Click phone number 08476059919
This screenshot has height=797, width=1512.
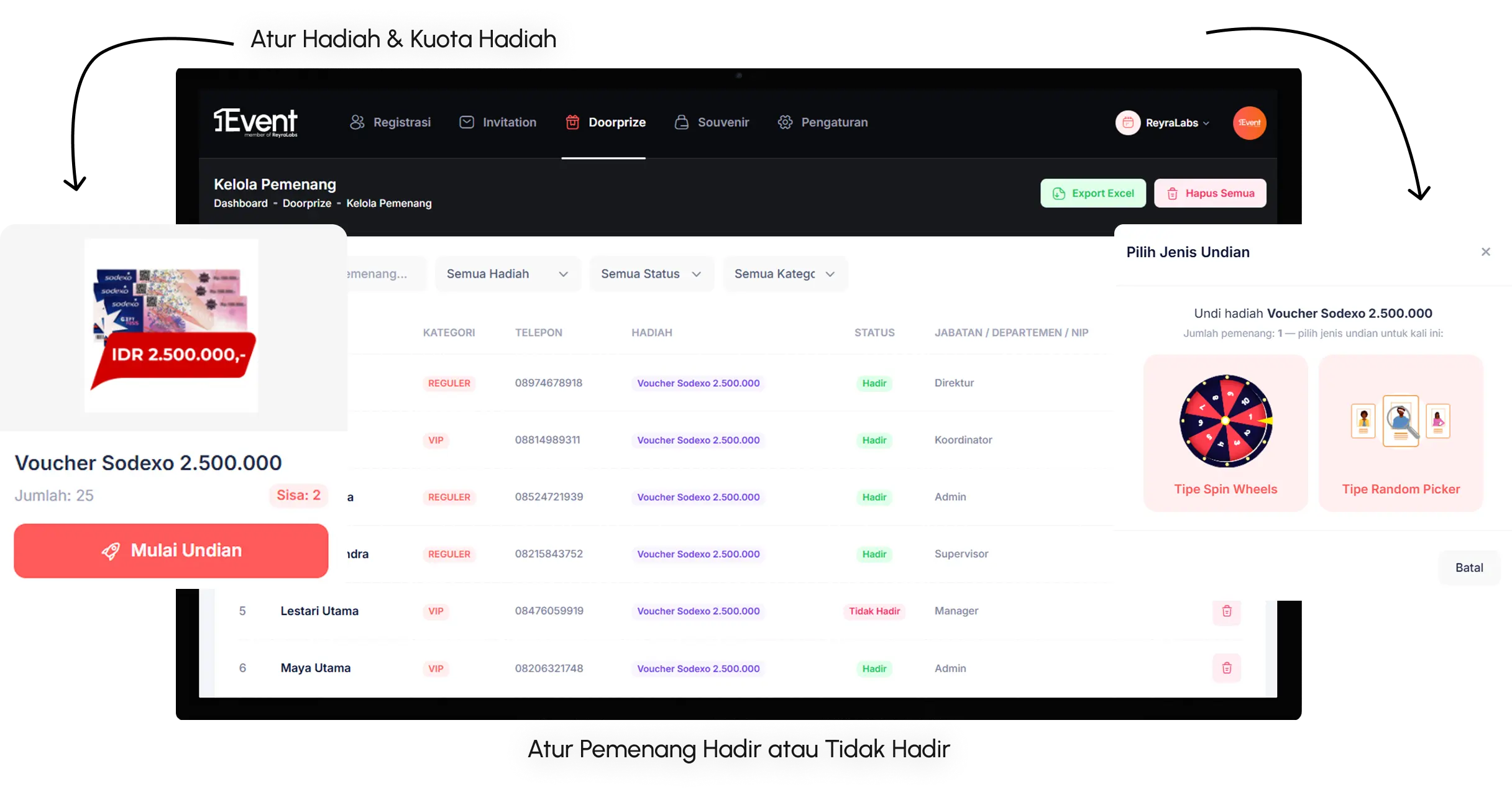pyautogui.click(x=549, y=611)
